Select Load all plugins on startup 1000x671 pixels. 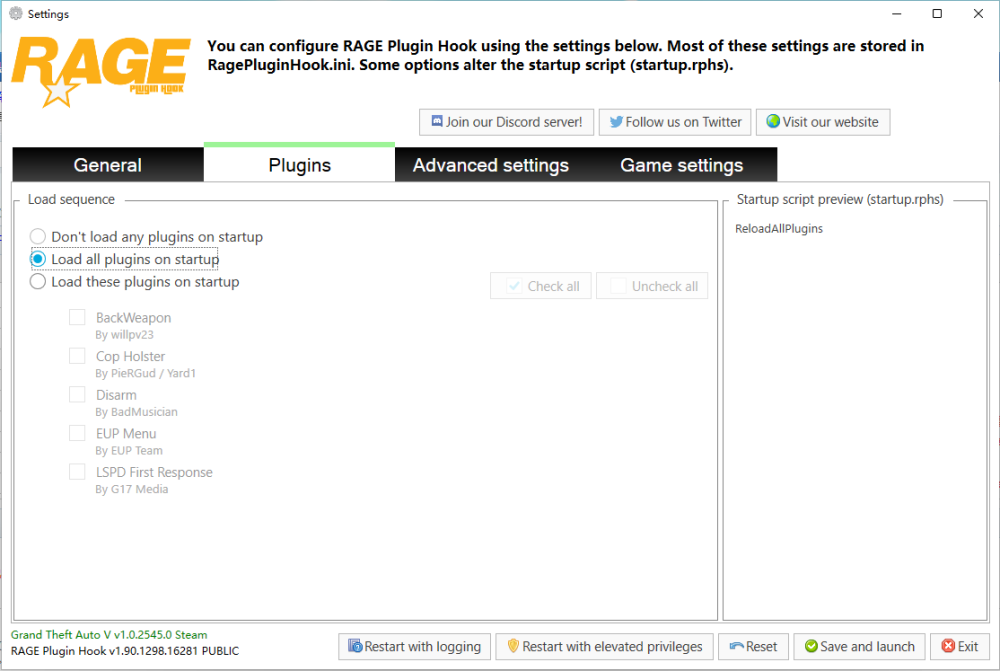[38, 259]
